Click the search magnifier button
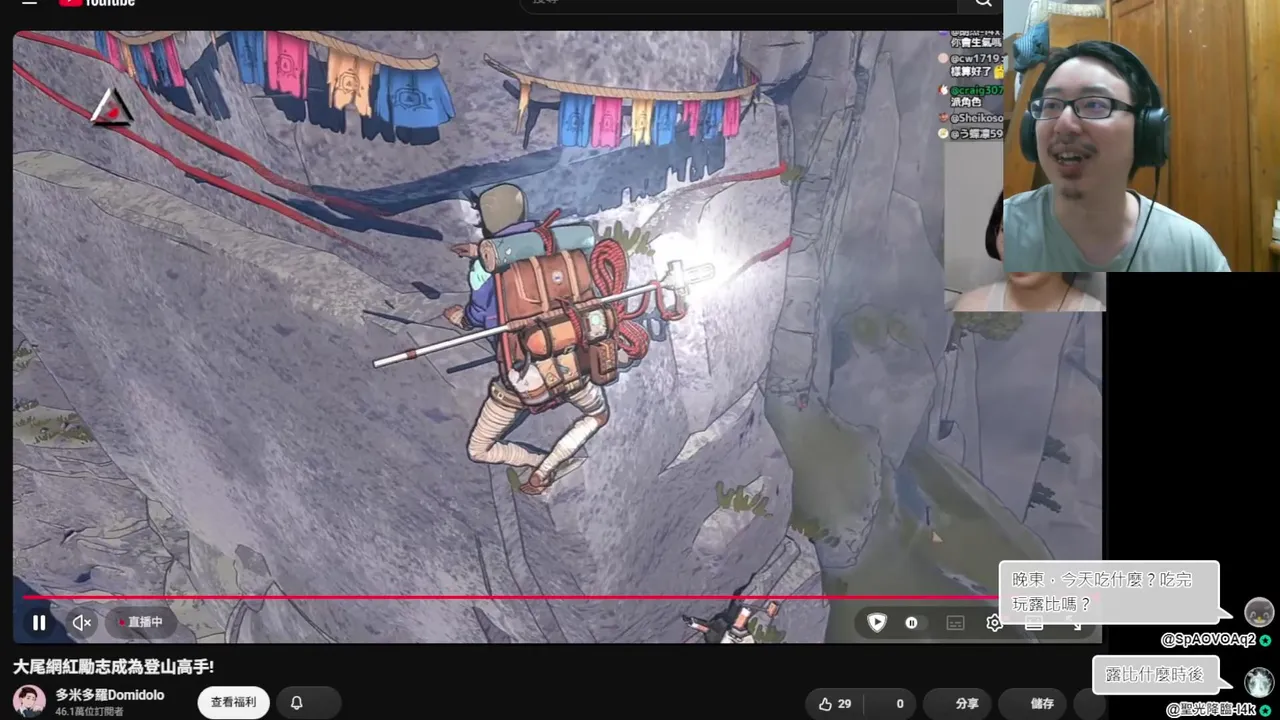The height and width of the screenshot is (720, 1280). coord(984,4)
